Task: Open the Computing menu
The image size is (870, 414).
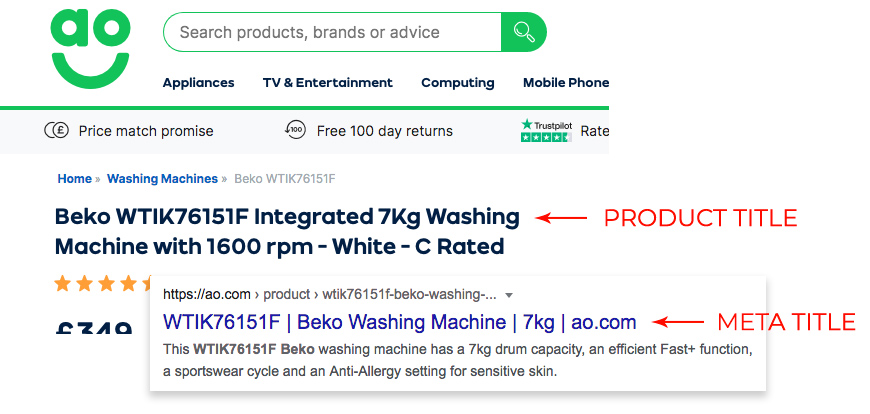Action: 458,83
